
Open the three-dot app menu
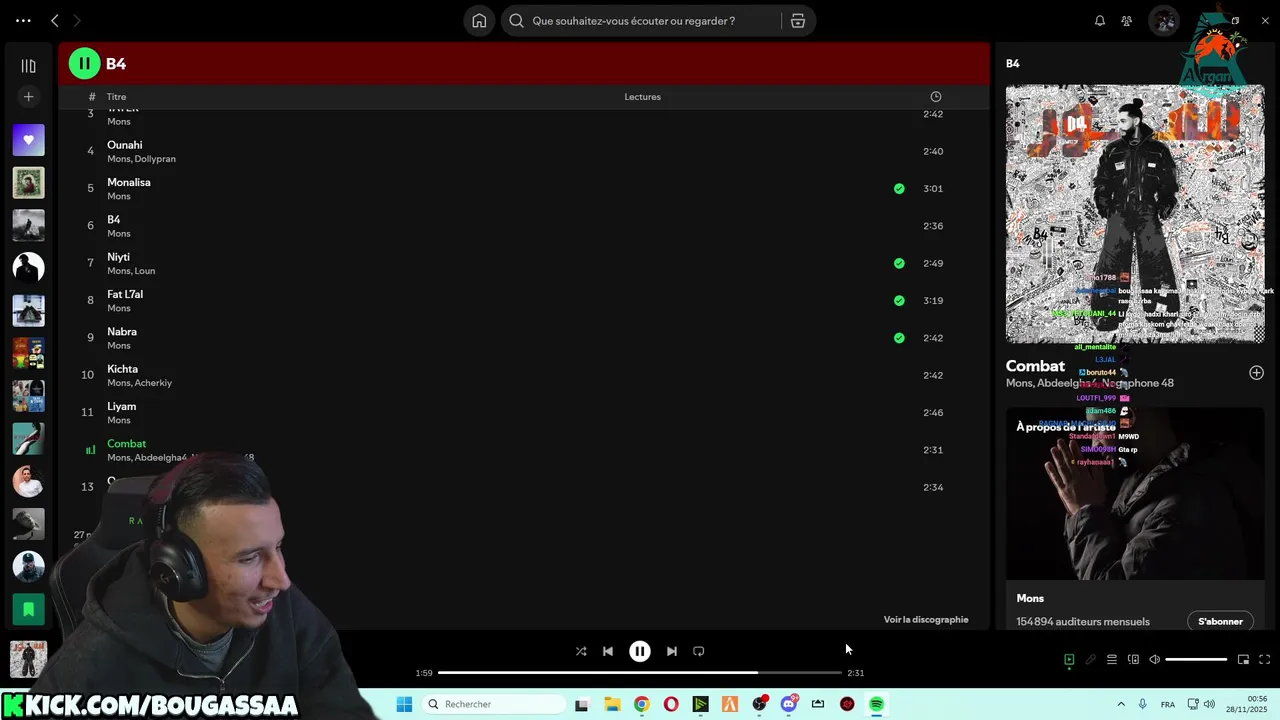point(23,21)
